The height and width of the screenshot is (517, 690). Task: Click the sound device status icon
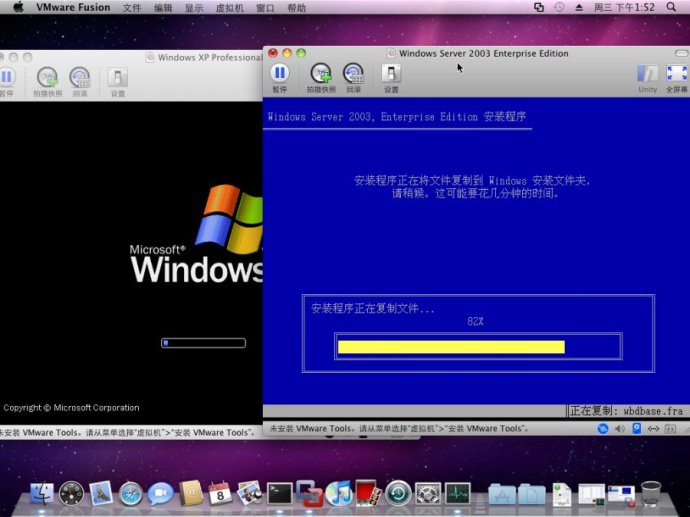[620, 429]
